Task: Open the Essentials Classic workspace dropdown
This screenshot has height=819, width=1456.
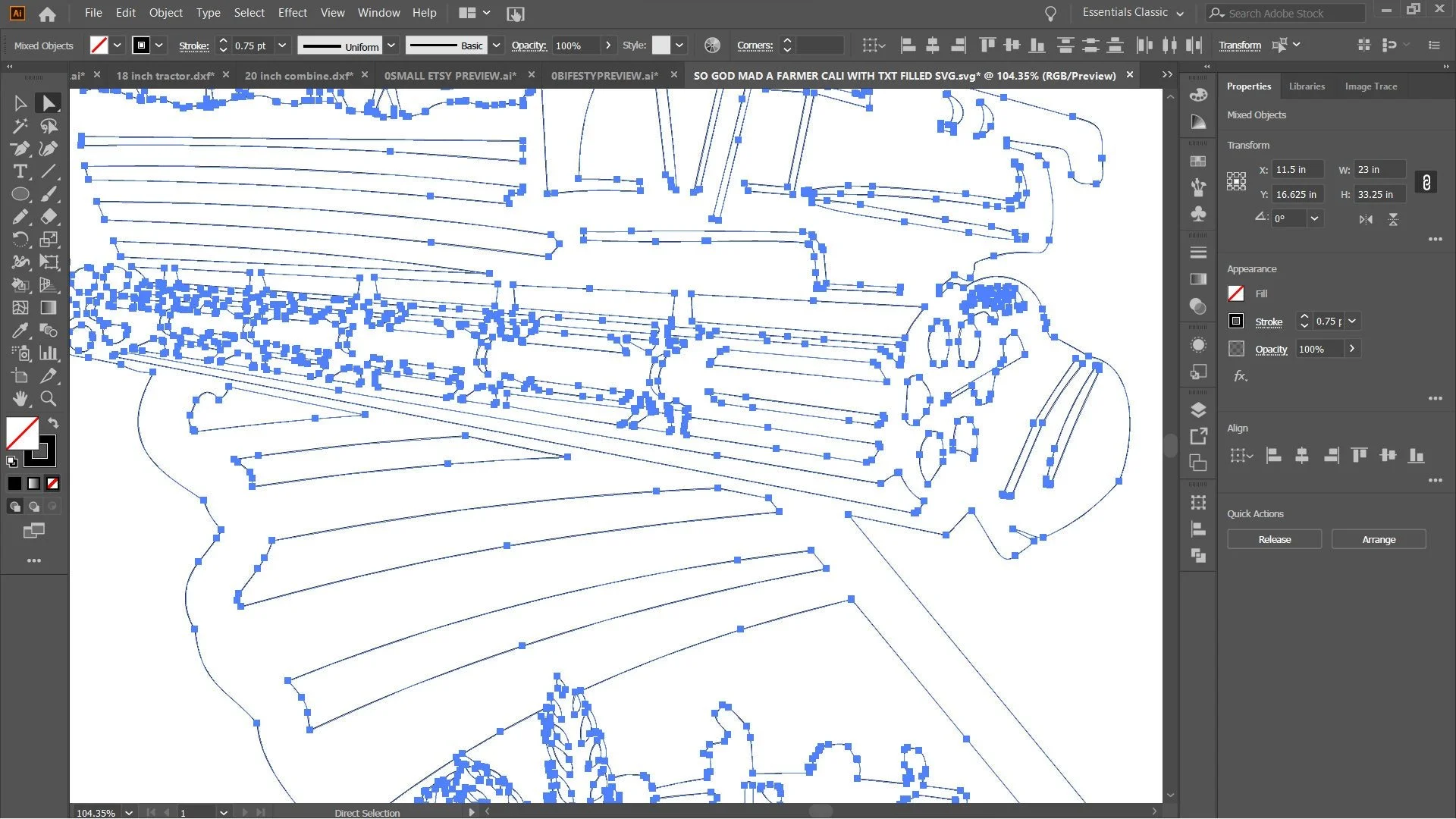Action: pos(1180,14)
